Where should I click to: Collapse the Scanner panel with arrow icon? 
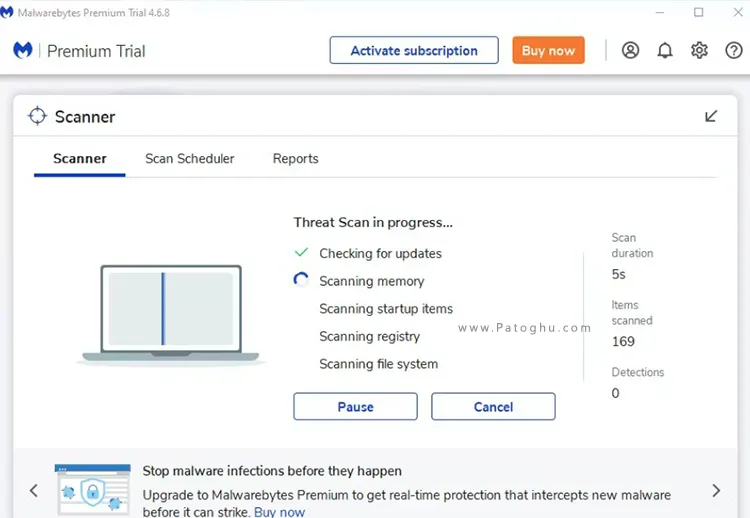click(711, 116)
